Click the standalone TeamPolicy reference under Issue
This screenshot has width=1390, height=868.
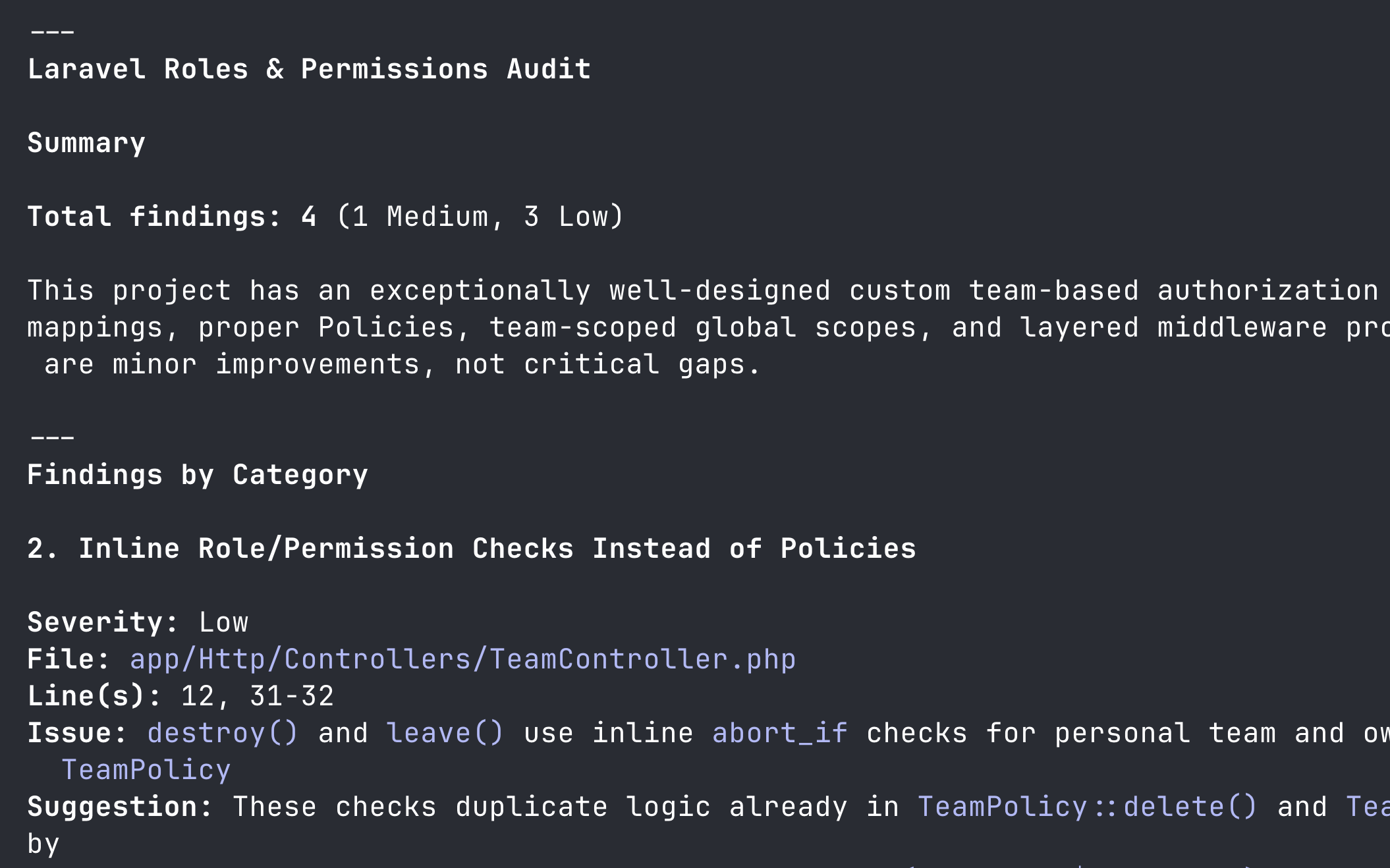[146, 770]
